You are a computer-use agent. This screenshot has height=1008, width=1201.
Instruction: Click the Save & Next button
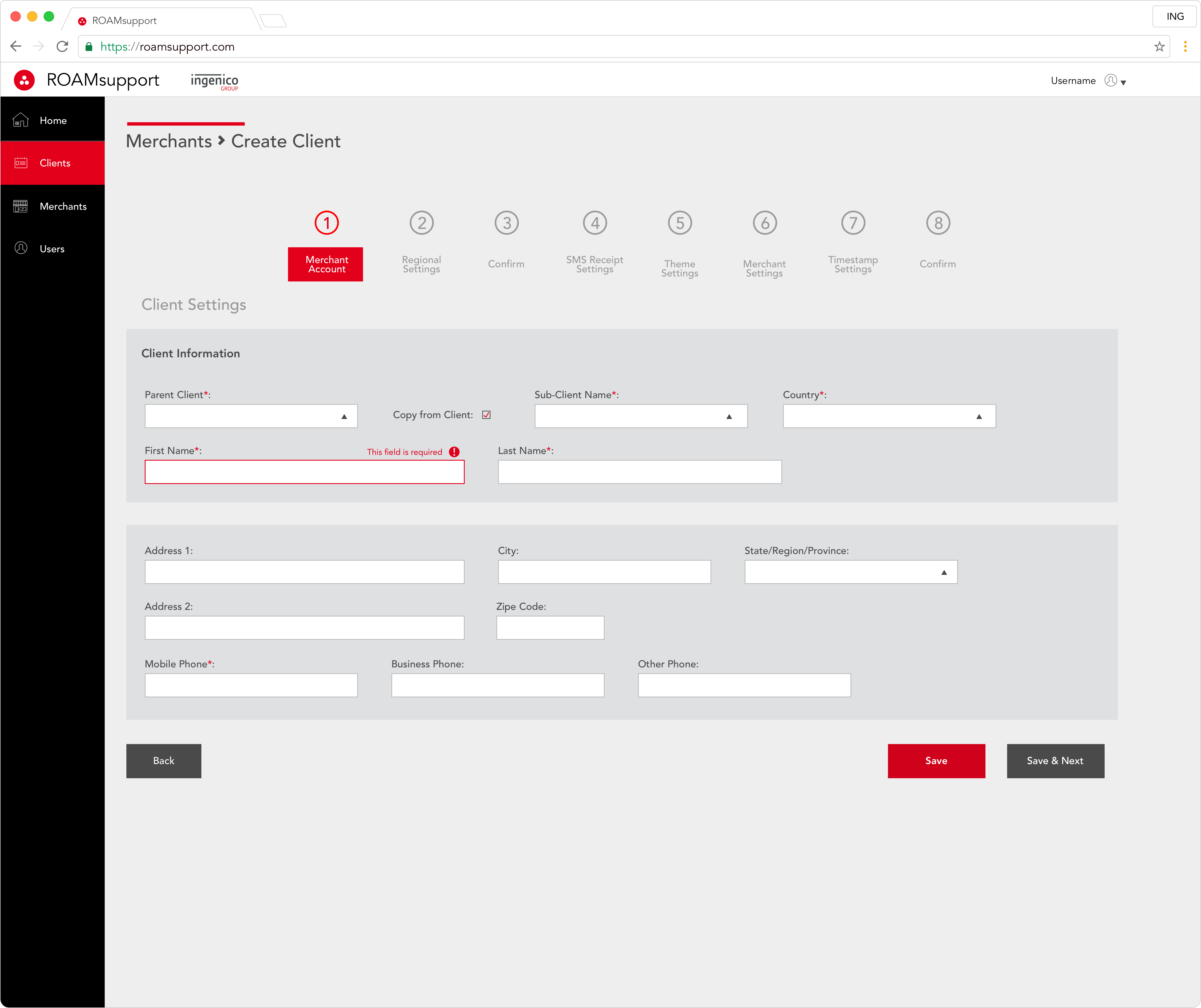pyautogui.click(x=1056, y=761)
